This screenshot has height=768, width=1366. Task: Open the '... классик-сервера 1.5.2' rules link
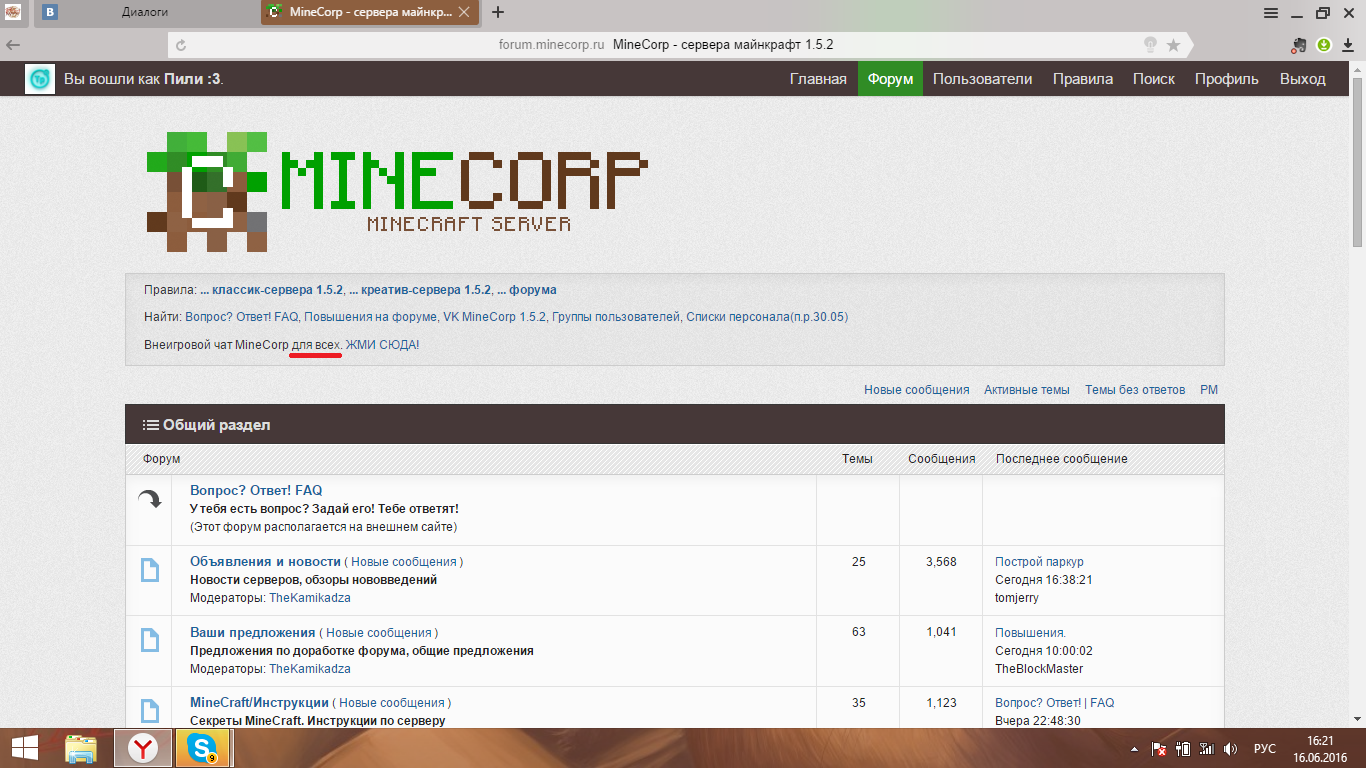[x=271, y=290]
